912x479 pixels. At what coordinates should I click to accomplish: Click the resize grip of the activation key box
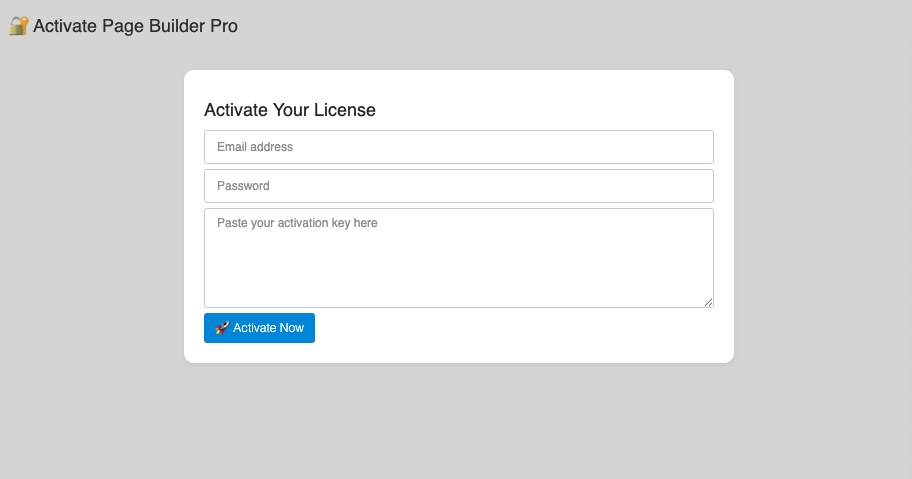[708, 302]
